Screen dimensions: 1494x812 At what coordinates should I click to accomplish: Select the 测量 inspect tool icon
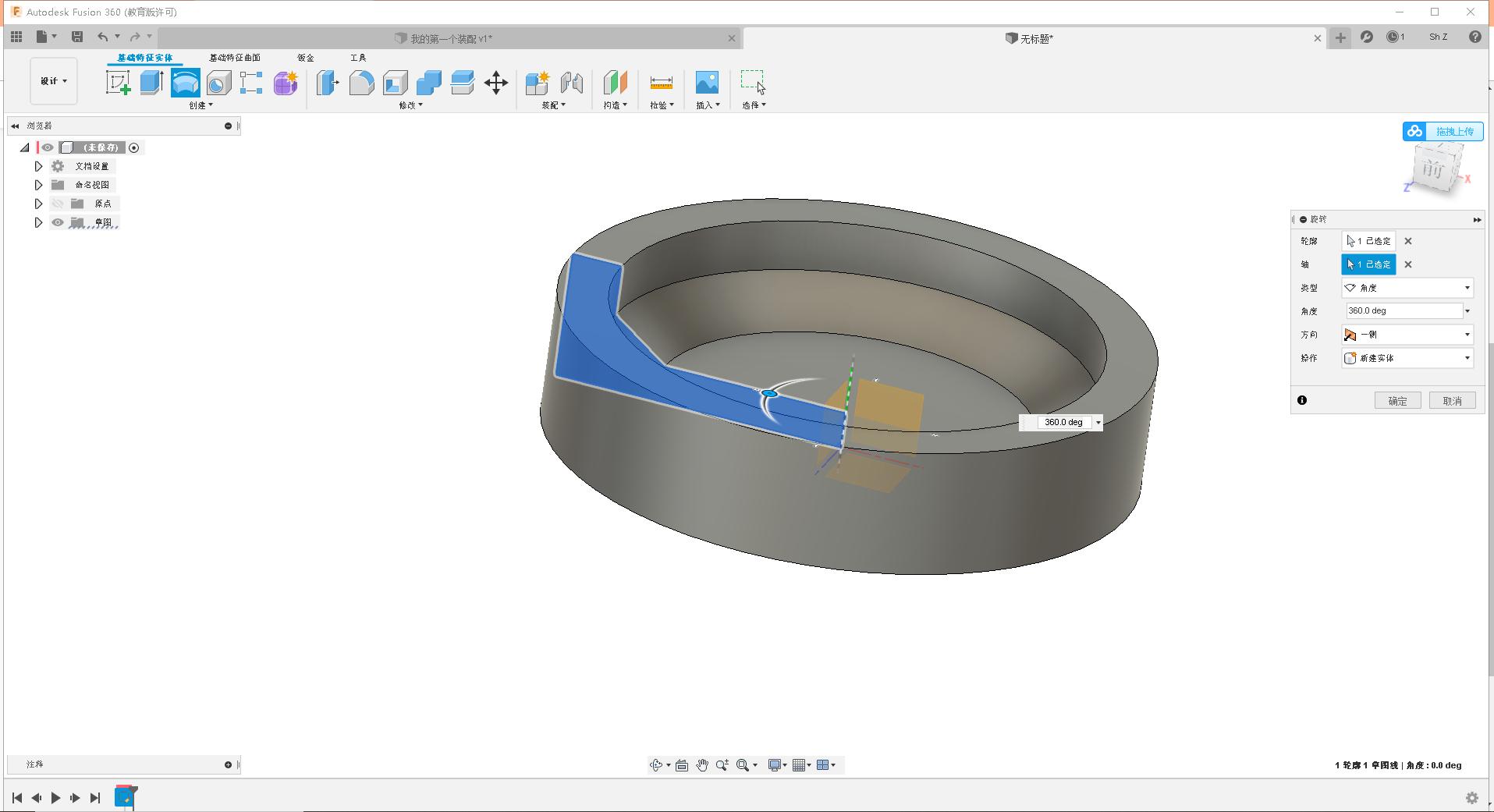click(x=661, y=83)
